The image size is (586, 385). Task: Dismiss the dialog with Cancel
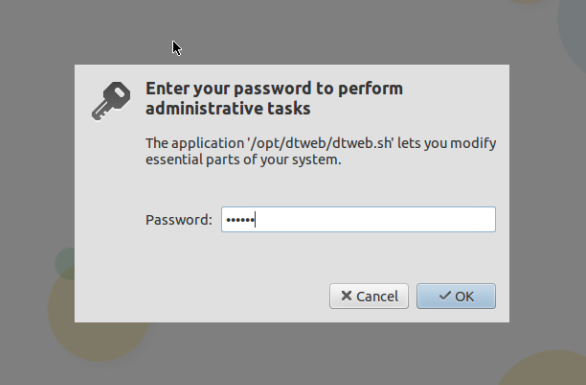click(369, 296)
